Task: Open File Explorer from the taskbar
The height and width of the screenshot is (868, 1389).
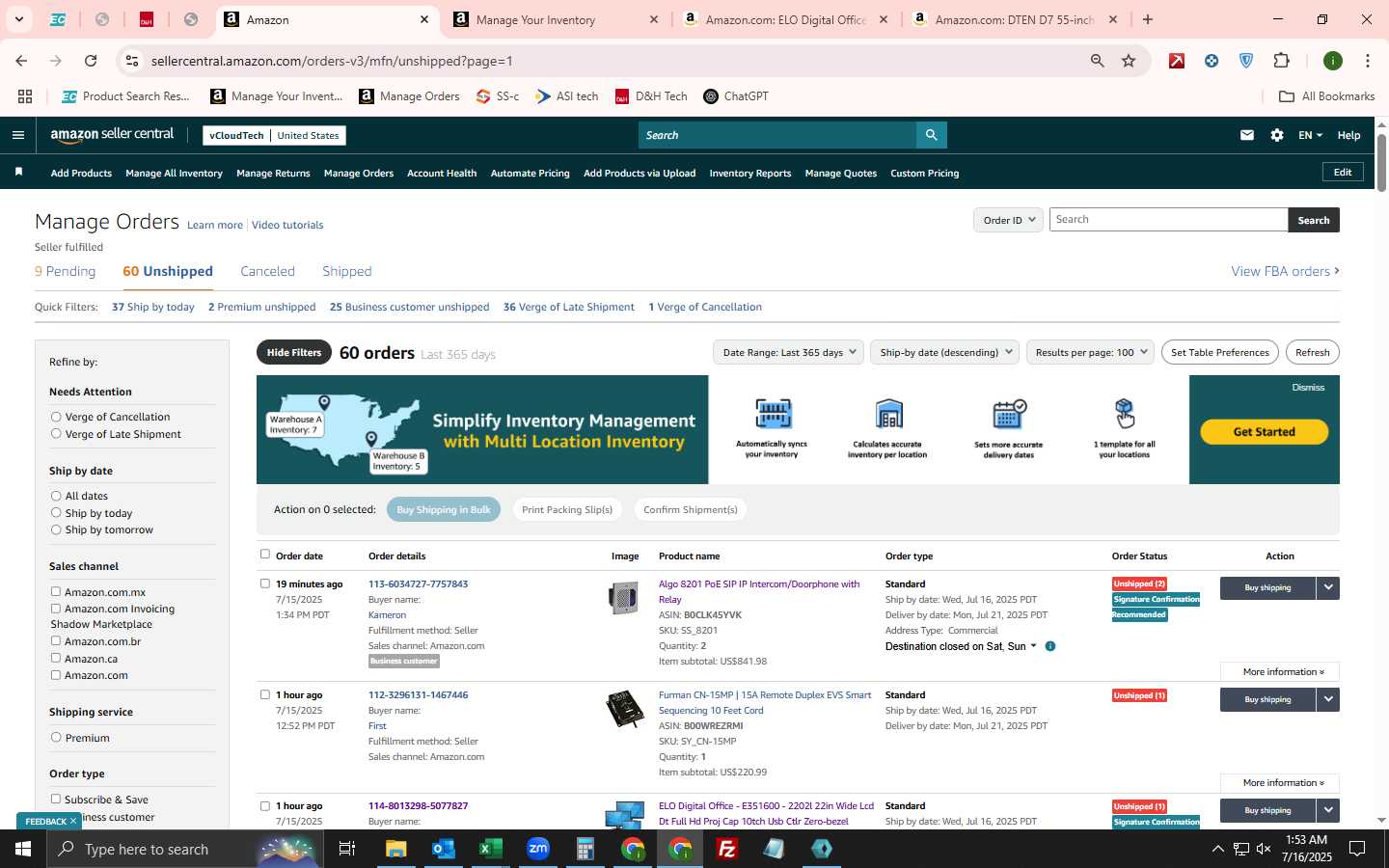Action: click(396, 849)
